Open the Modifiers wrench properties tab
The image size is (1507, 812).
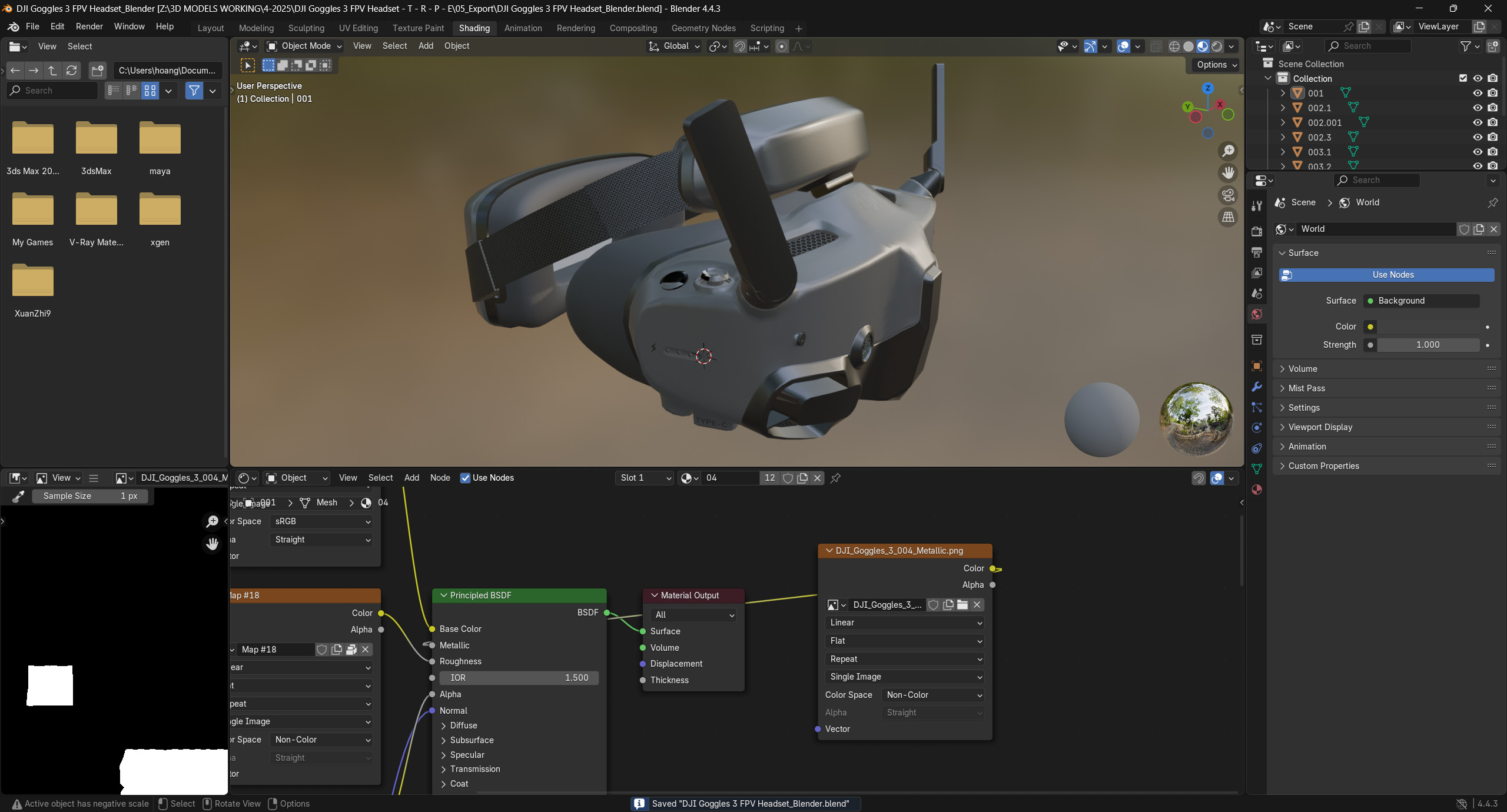pos(1257,387)
